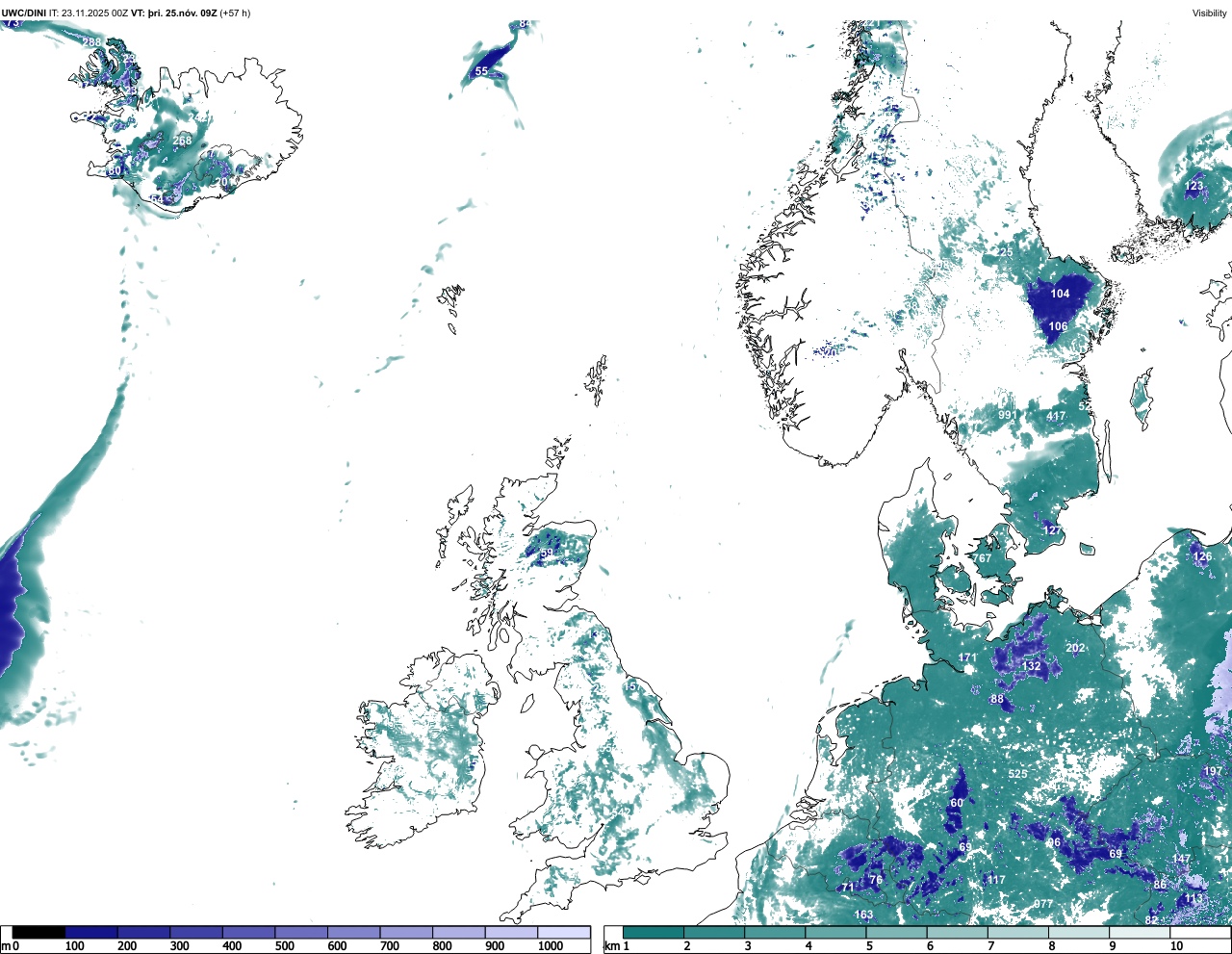Click the '197' value near the eastern edge

(x=1212, y=772)
